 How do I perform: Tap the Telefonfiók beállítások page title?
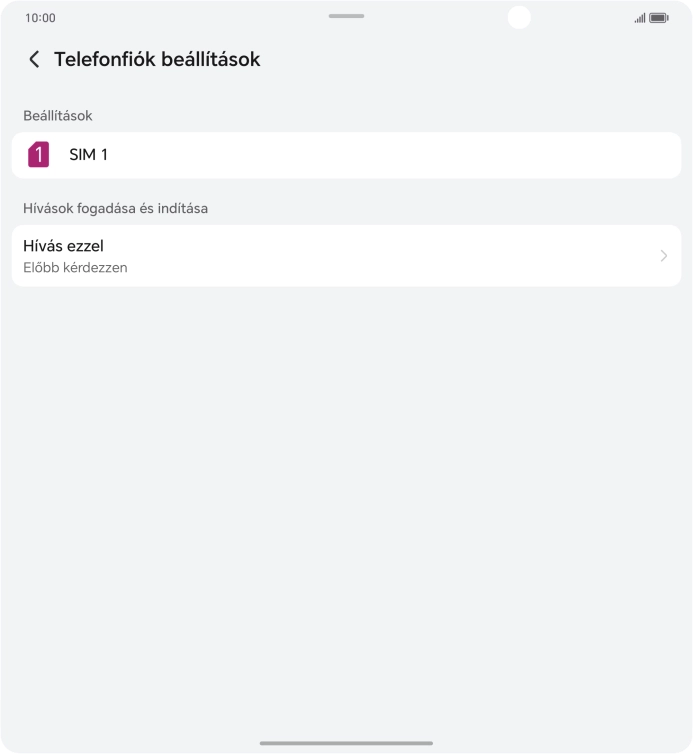[x=157, y=60]
